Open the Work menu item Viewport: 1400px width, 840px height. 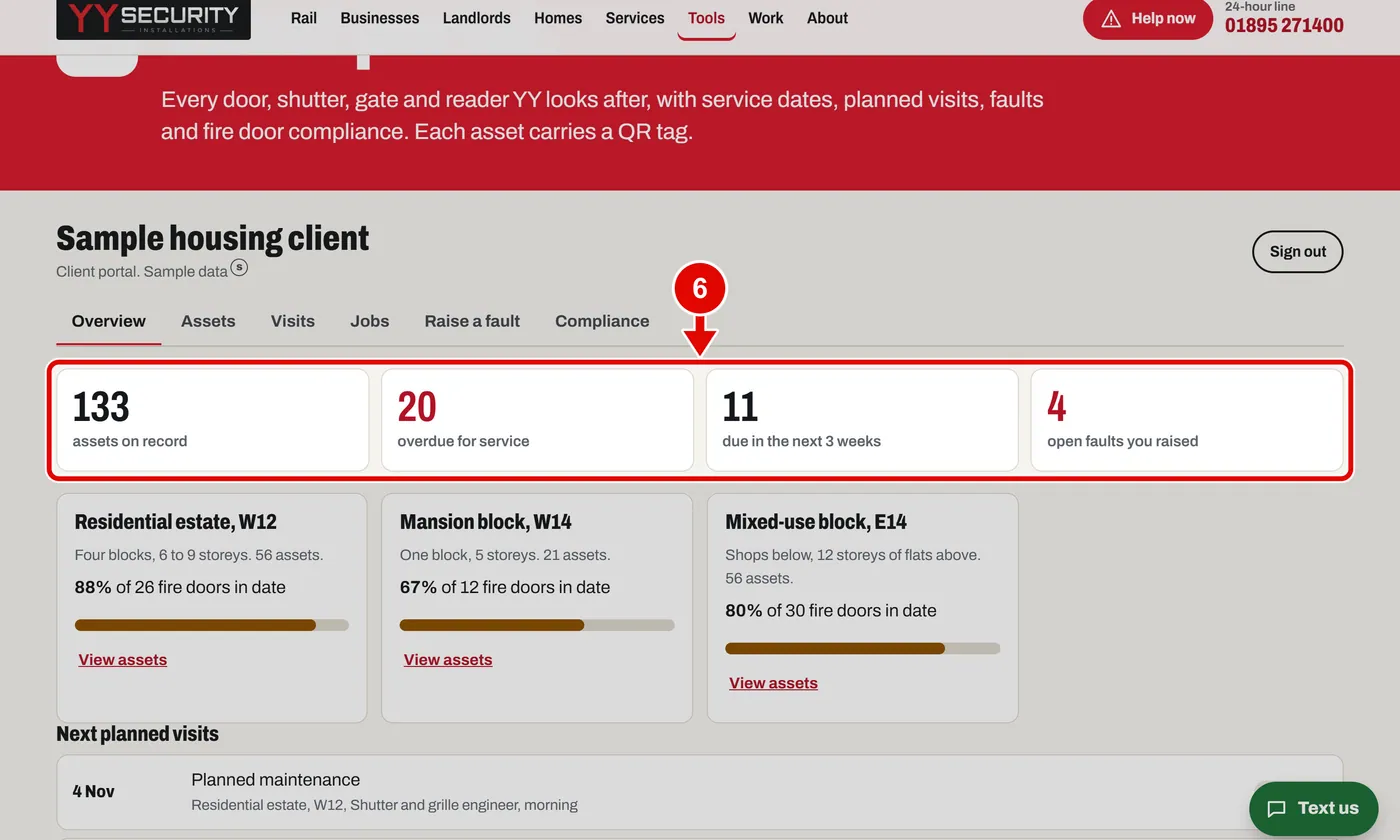point(766,18)
